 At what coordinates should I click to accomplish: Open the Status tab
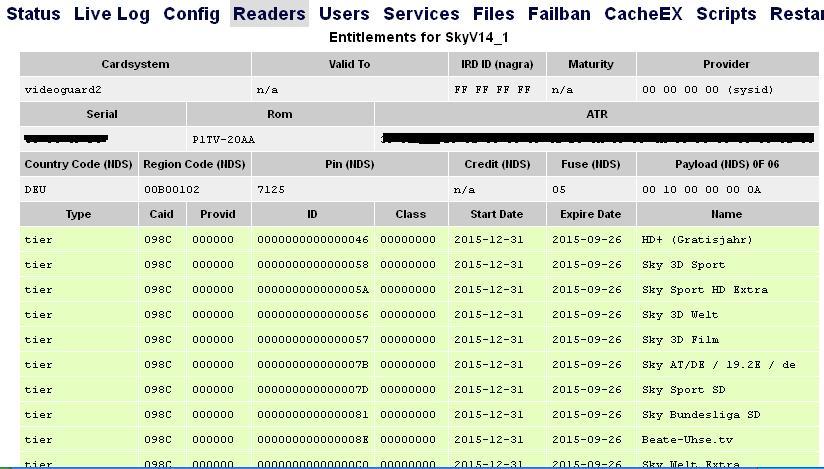click(33, 14)
